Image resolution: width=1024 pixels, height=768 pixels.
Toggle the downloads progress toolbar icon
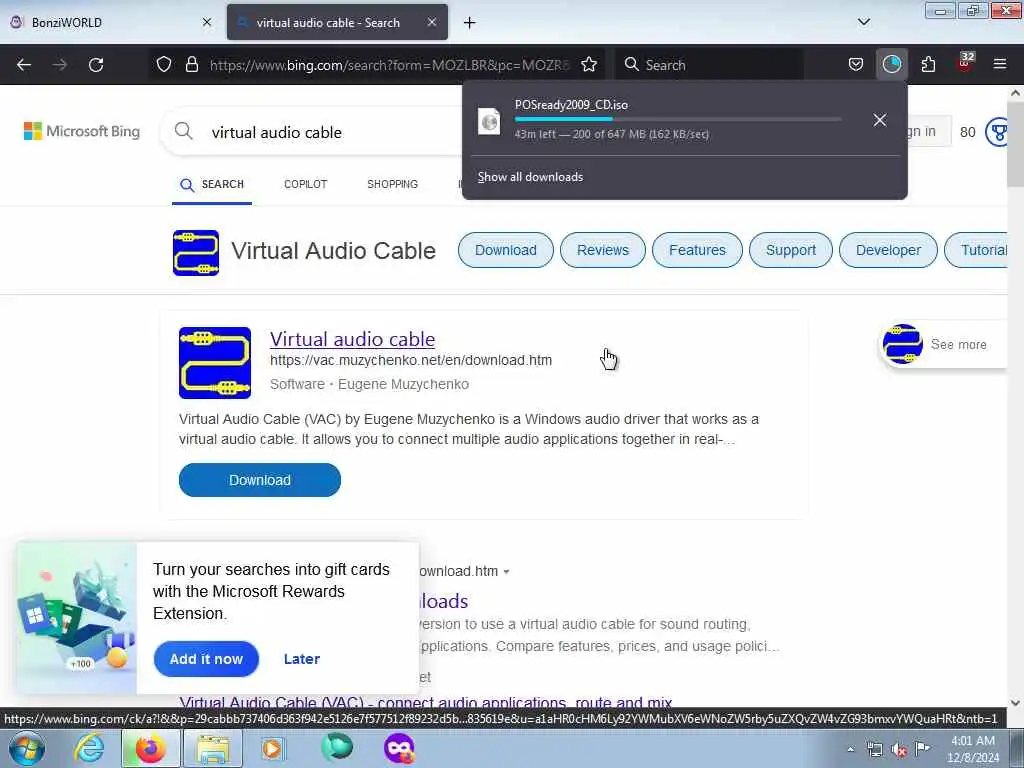coord(891,65)
